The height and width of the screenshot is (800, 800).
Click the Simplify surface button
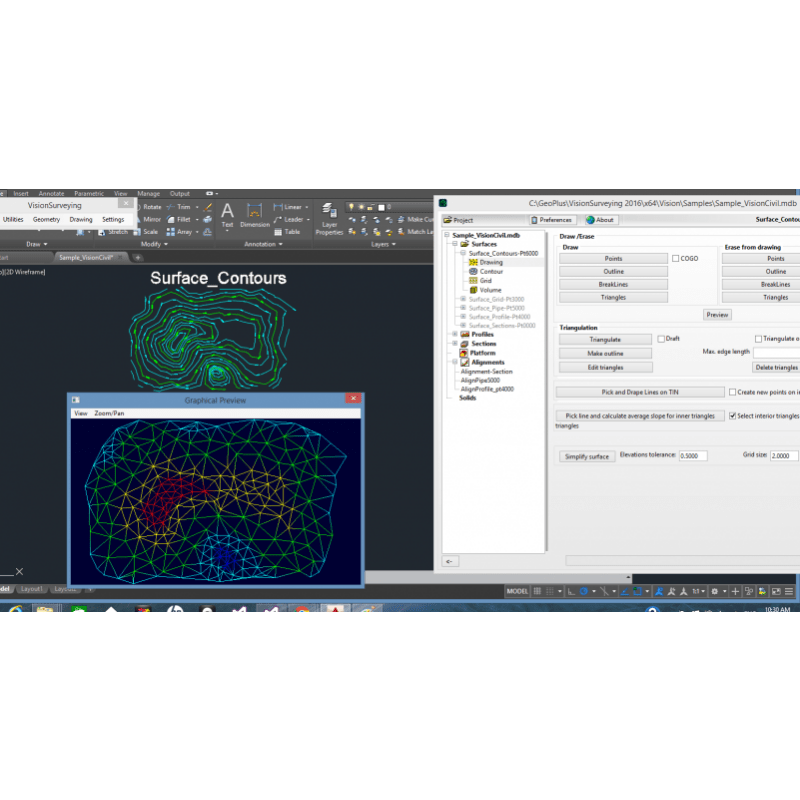coord(587,457)
